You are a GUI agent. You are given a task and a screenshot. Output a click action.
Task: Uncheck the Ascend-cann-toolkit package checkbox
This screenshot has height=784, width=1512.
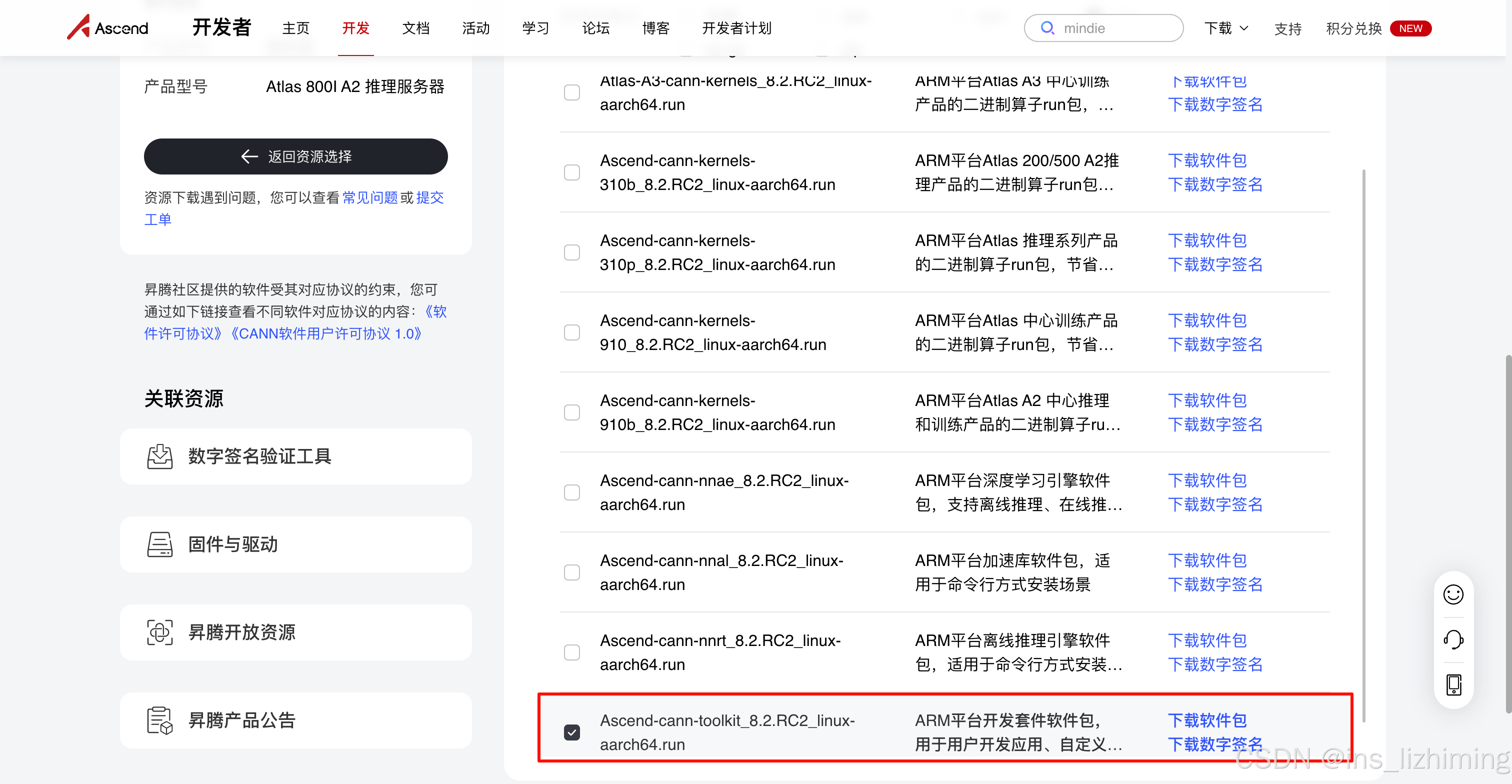pos(571,732)
